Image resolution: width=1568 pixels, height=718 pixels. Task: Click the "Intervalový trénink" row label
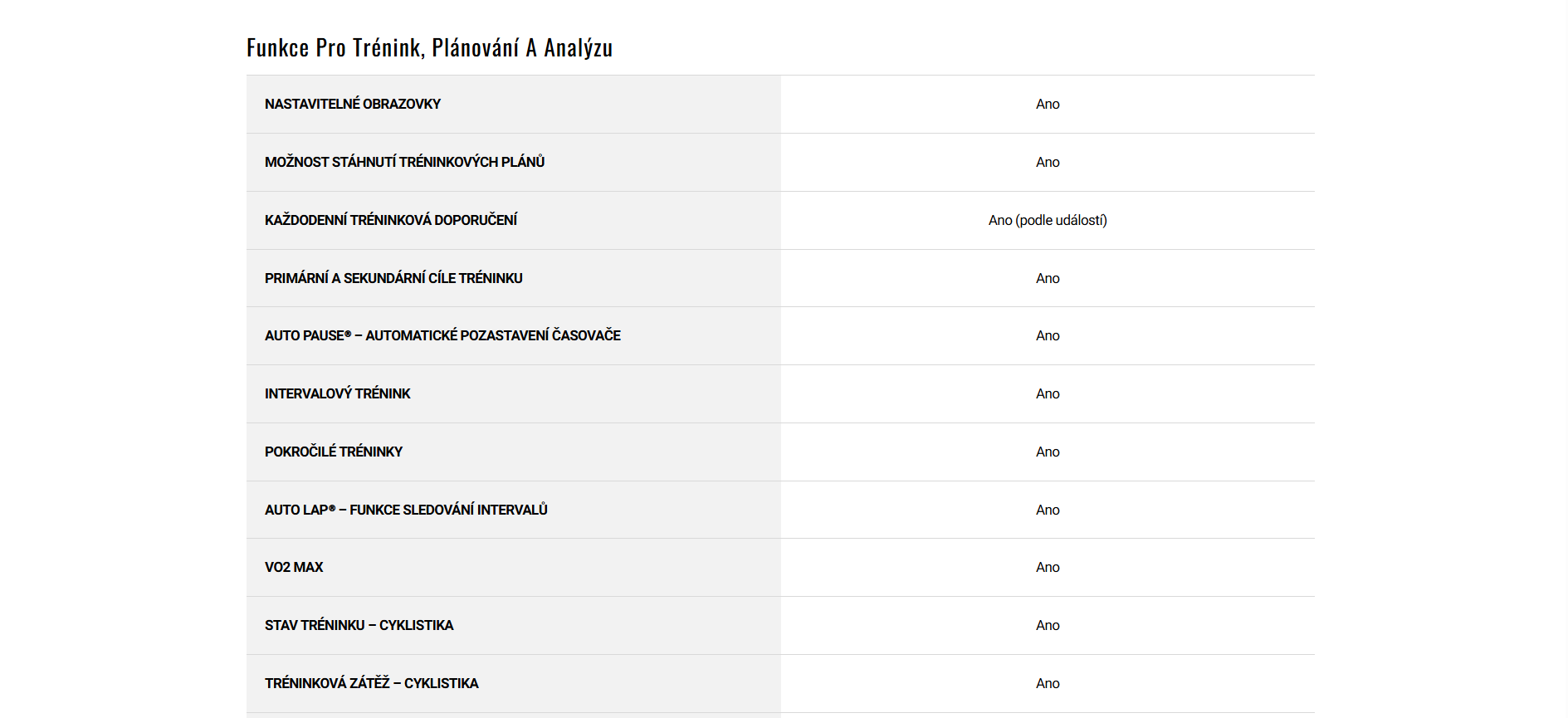click(337, 394)
